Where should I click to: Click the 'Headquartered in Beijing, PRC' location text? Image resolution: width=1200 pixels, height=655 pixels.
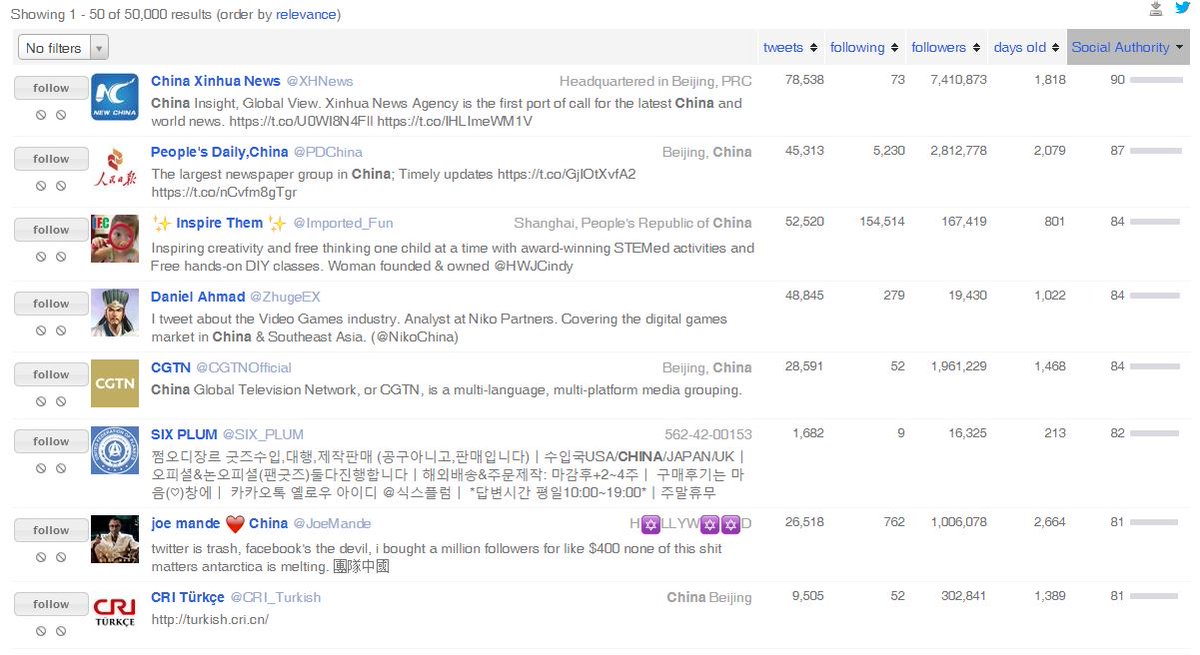655,81
